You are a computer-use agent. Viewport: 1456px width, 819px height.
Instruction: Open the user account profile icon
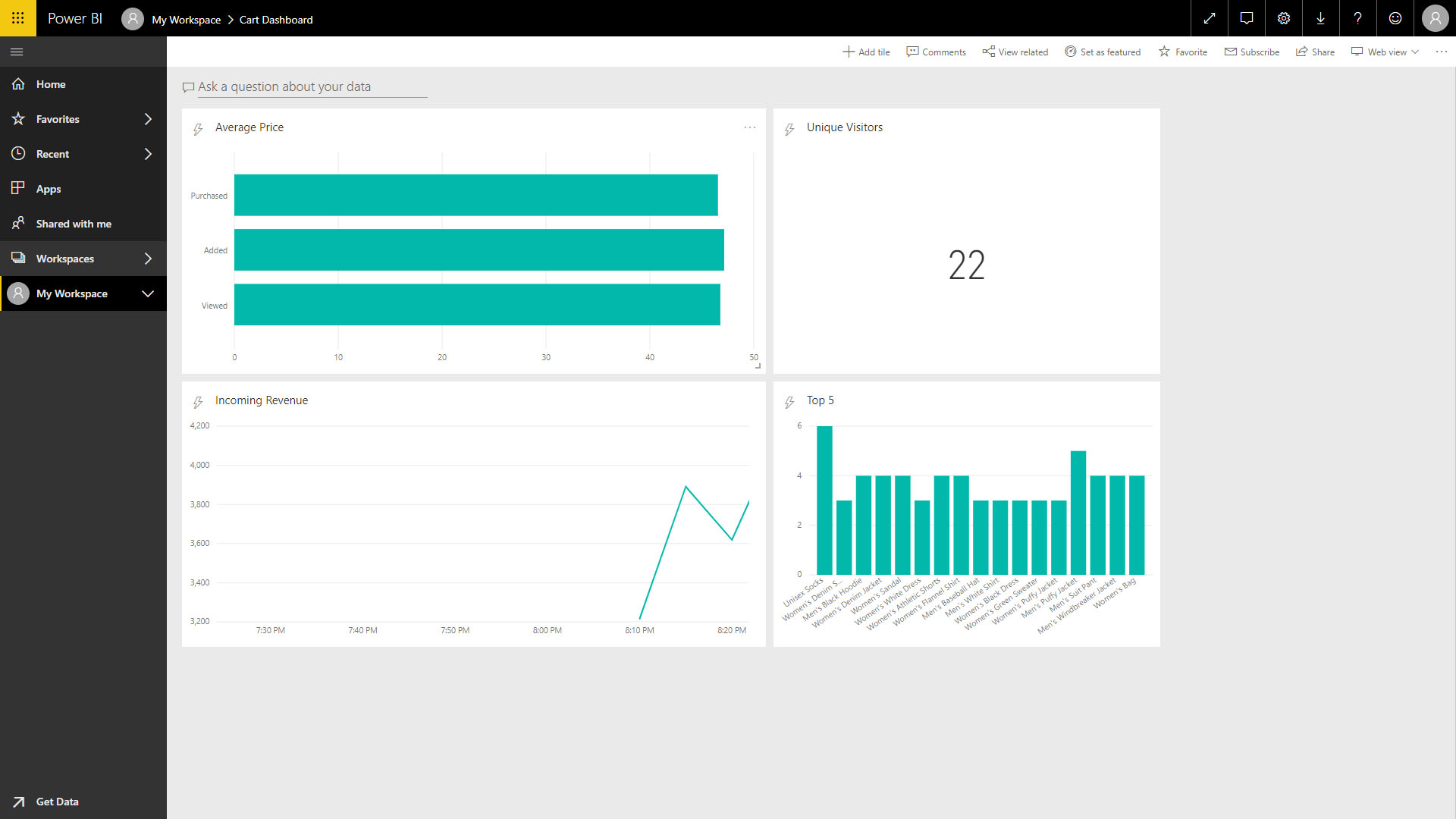(1435, 18)
